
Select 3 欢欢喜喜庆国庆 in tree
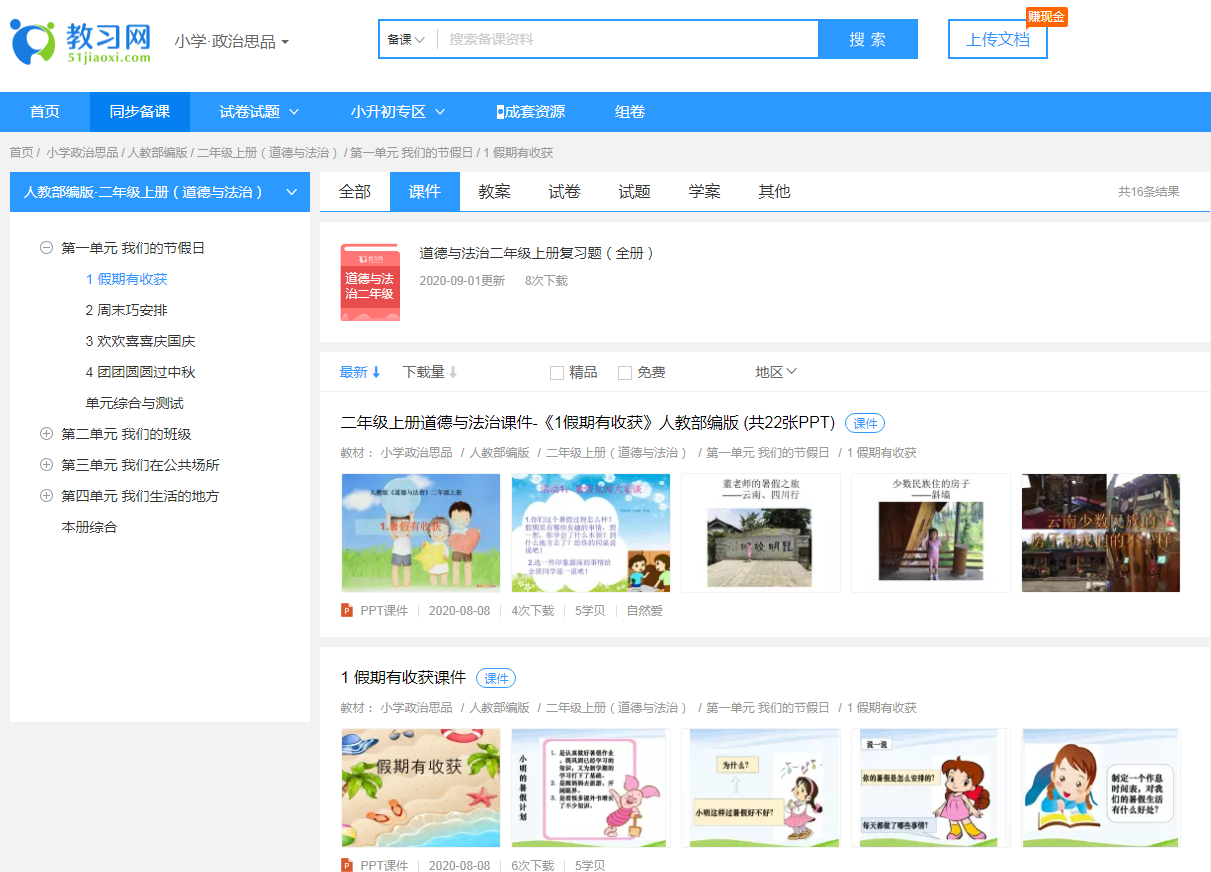[x=141, y=341]
